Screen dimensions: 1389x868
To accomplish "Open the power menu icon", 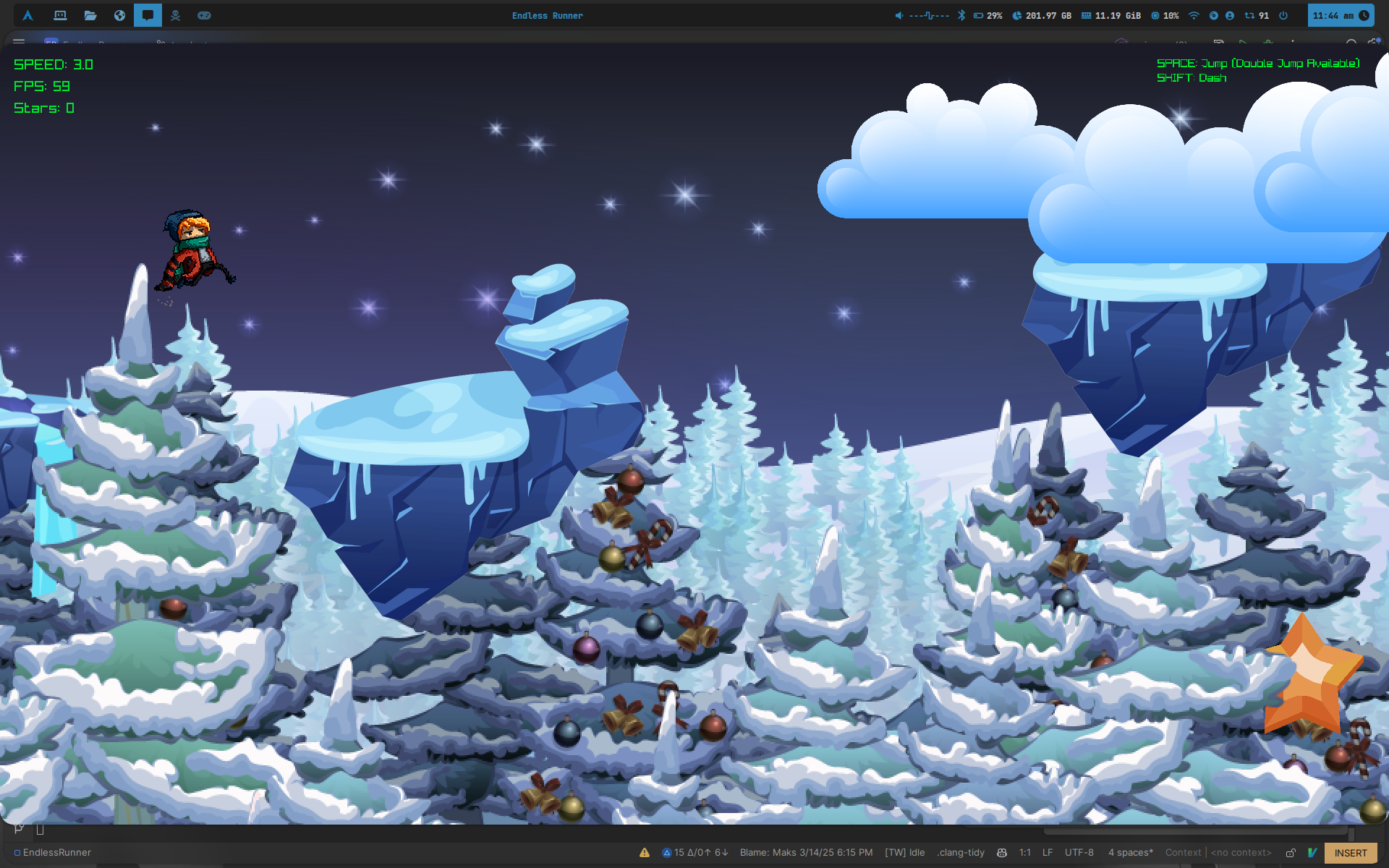I will point(1283,15).
